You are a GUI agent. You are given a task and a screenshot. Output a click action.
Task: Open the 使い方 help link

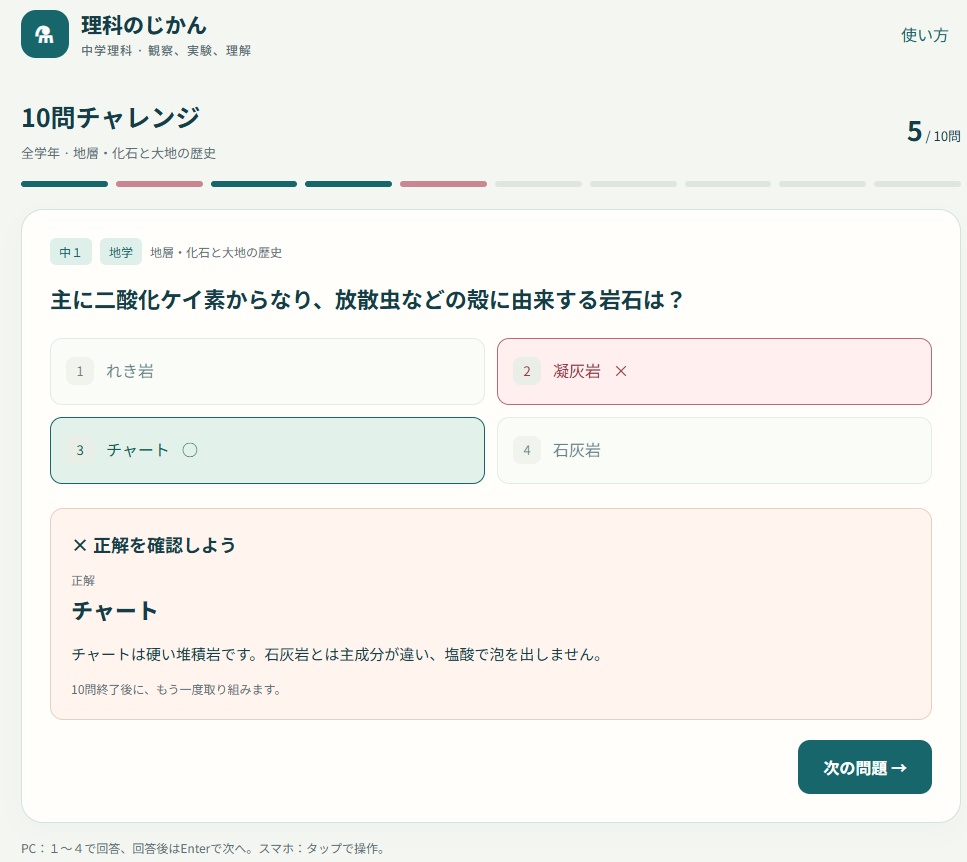coord(924,35)
